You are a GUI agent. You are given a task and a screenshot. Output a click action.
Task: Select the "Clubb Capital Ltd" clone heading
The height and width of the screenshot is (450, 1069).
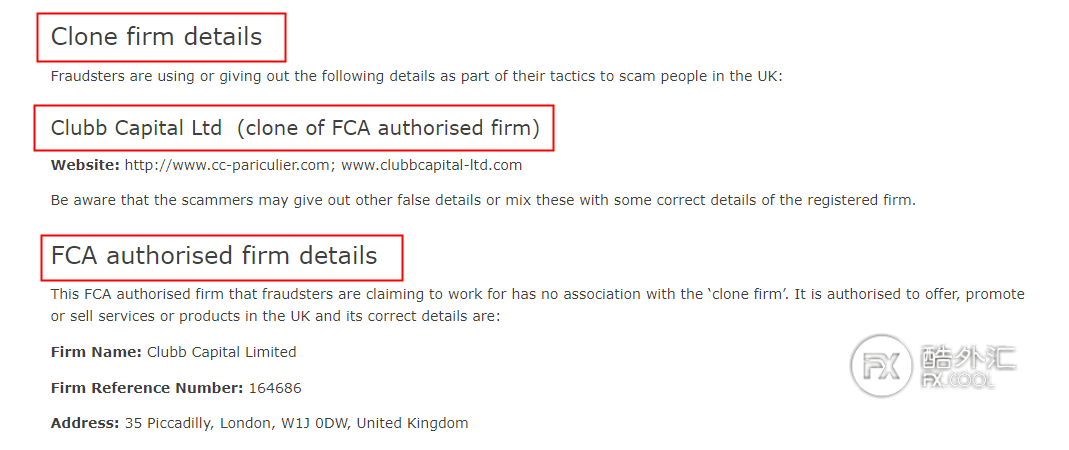coord(136,128)
